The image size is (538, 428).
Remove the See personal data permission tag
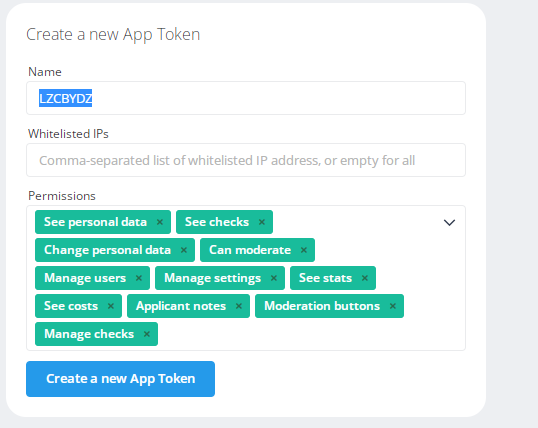point(160,222)
